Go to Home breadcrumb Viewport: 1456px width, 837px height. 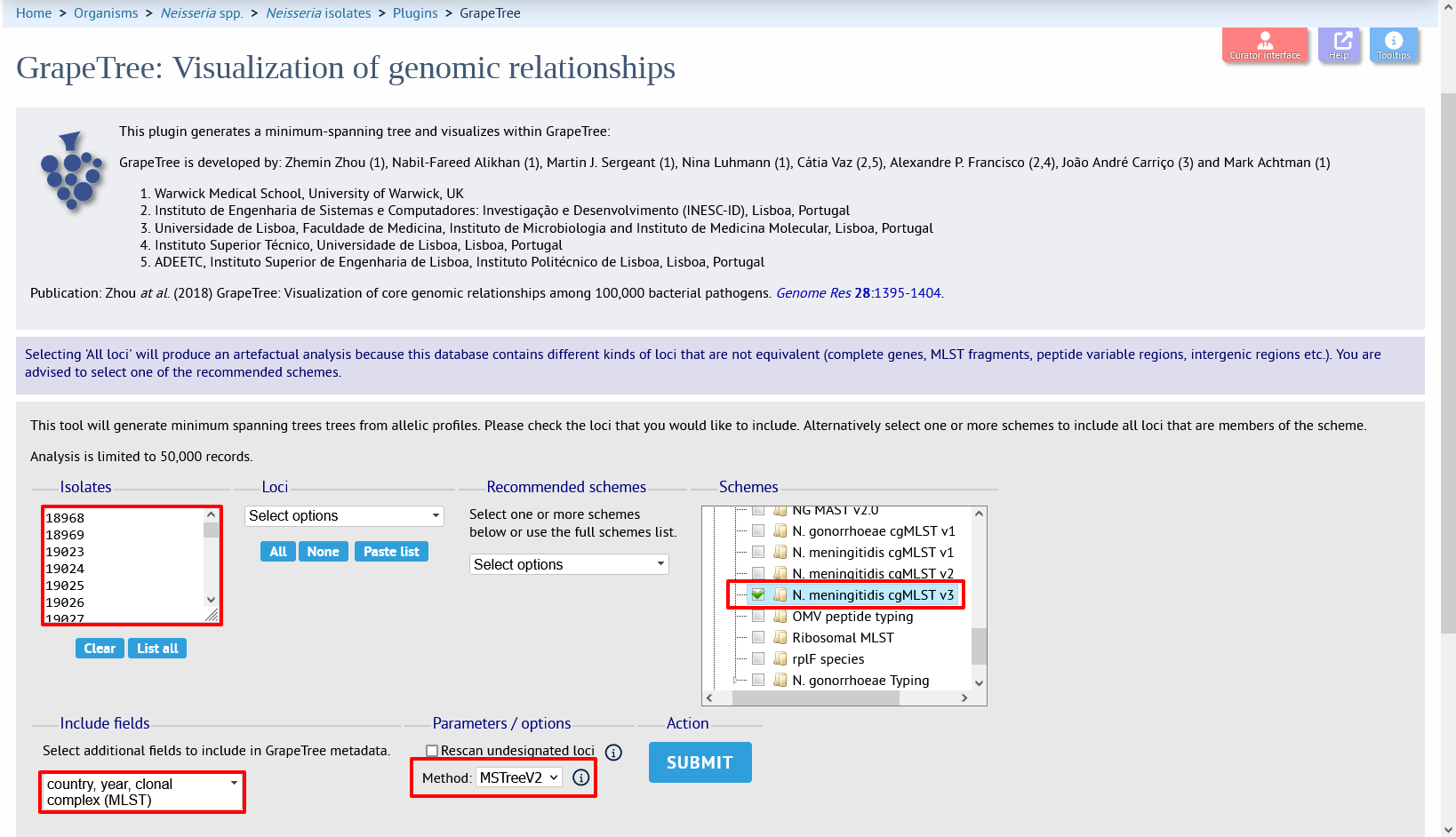tap(34, 13)
